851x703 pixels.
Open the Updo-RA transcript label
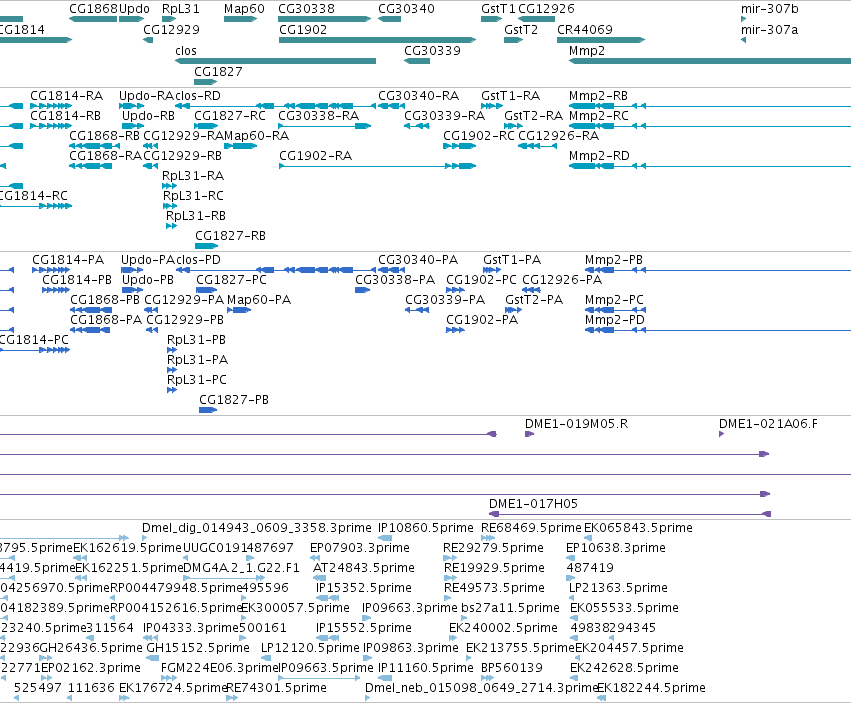(x=147, y=96)
